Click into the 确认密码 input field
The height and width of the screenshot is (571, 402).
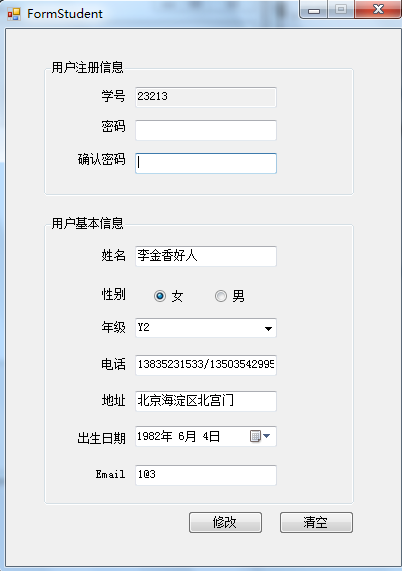click(x=206, y=163)
